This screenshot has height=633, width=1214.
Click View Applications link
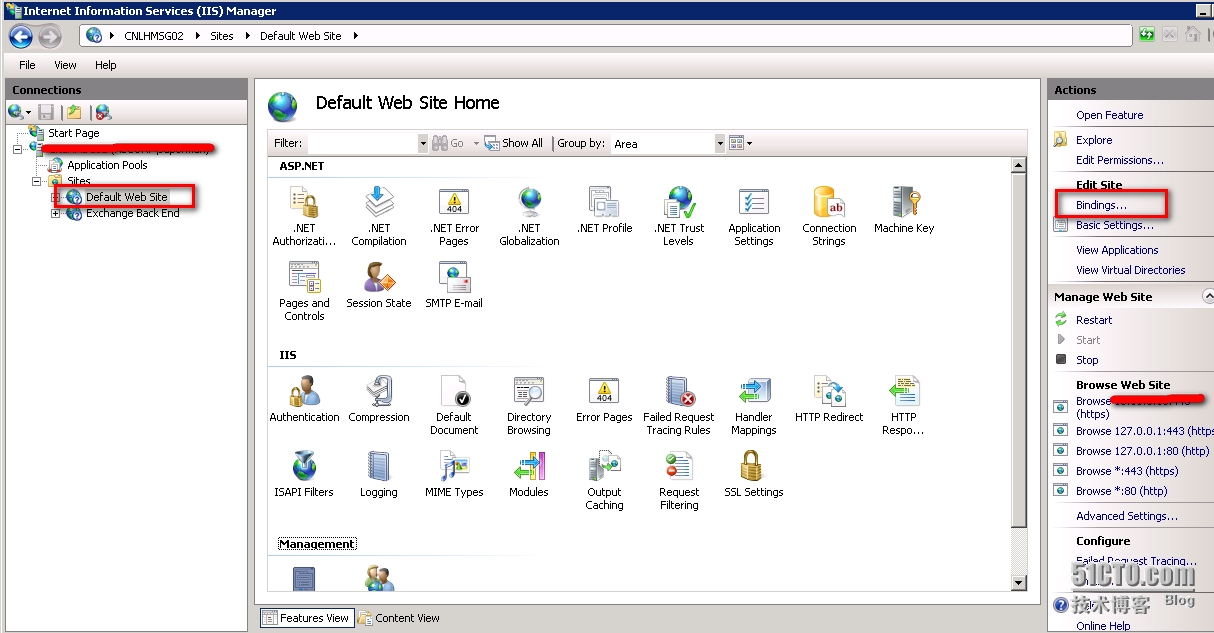pos(1117,250)
